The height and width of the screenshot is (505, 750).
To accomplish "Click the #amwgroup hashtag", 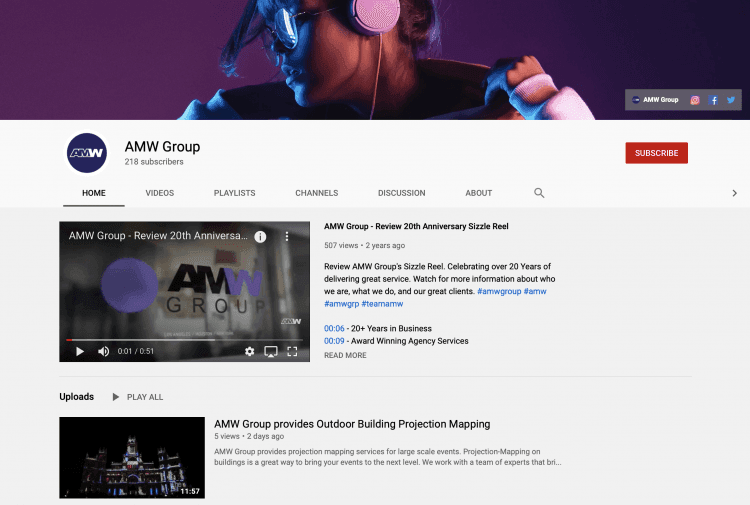I will pyautogui.click(x=499, y=291).
